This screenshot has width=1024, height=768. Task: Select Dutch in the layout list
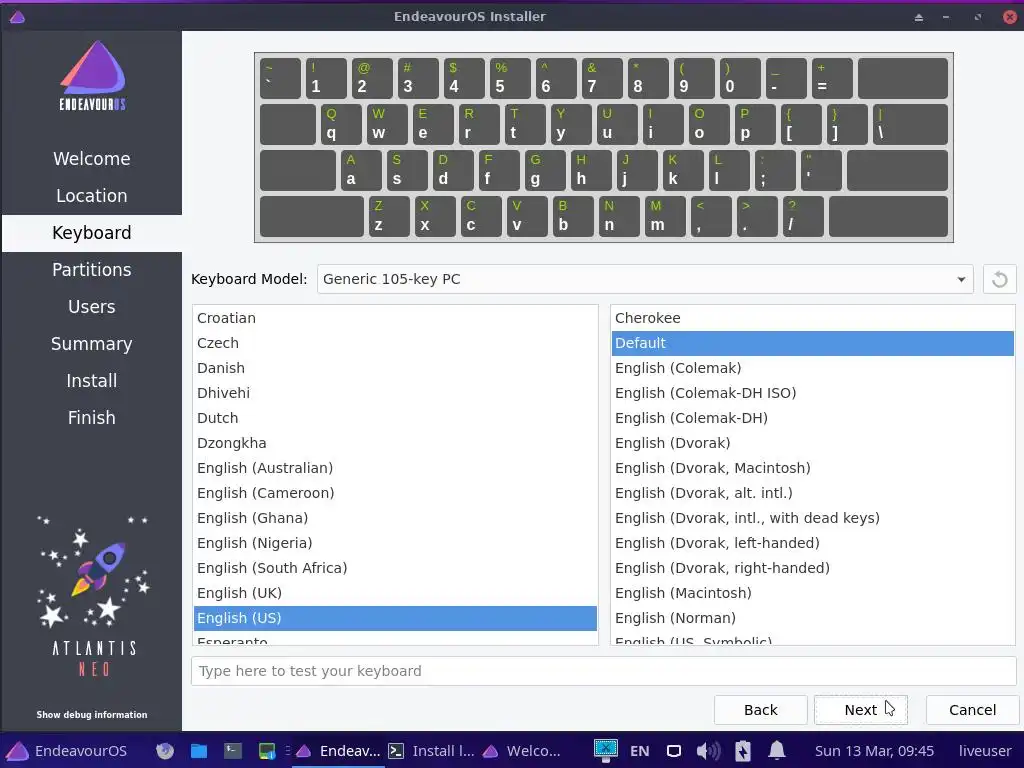pyautogui.click(x=395, y=418)
